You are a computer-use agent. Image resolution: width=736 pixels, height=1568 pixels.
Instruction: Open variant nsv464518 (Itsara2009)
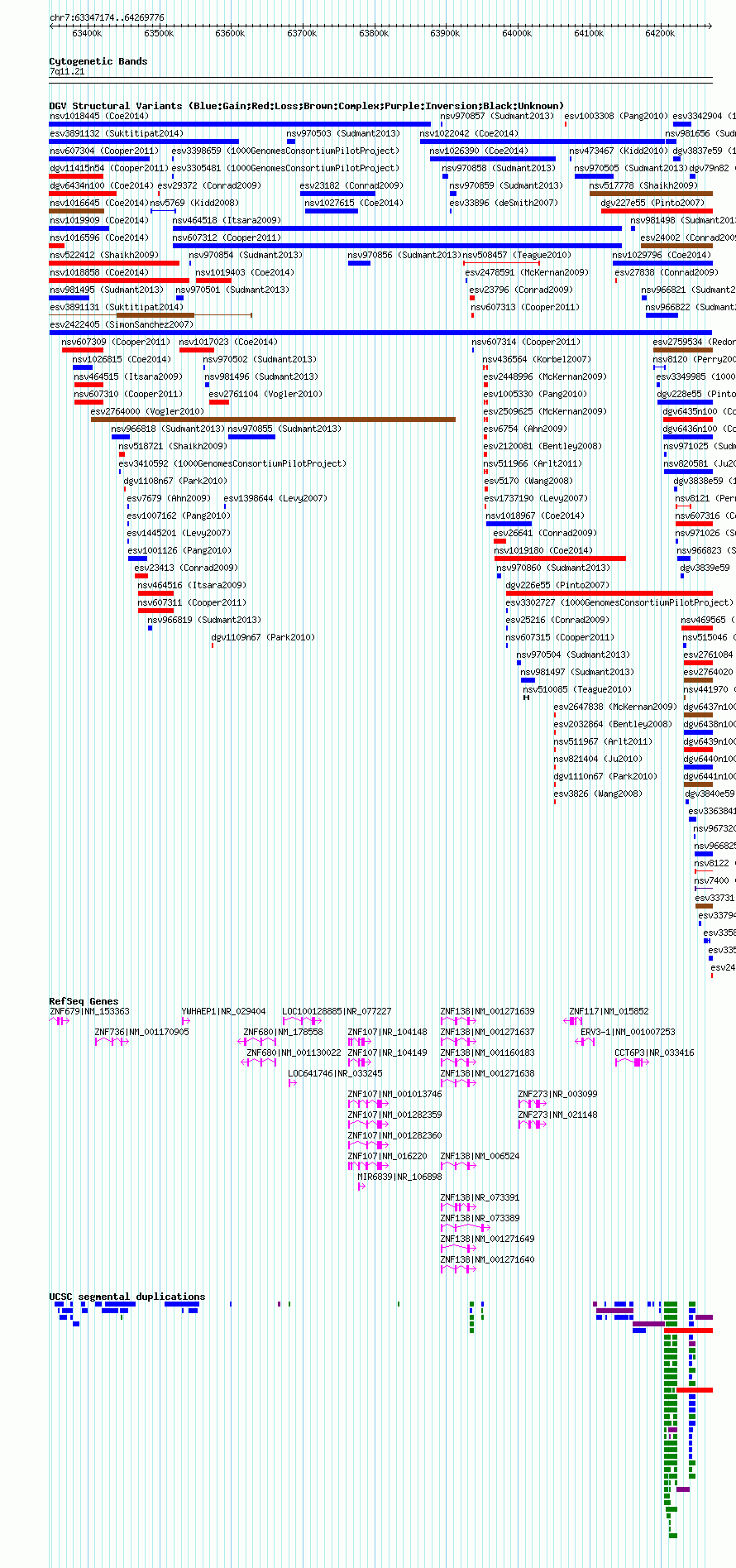coord(227,220)
